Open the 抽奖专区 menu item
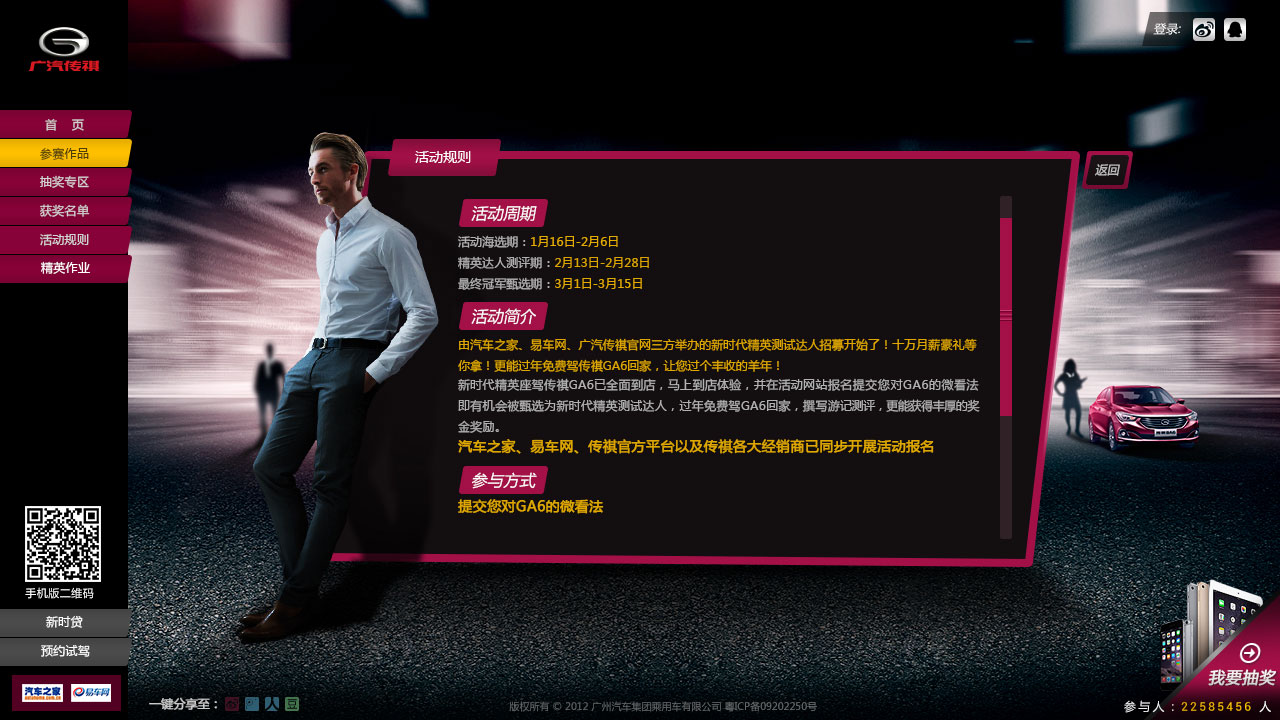Viewport: 1280px width, 720px height. (65, 183)
